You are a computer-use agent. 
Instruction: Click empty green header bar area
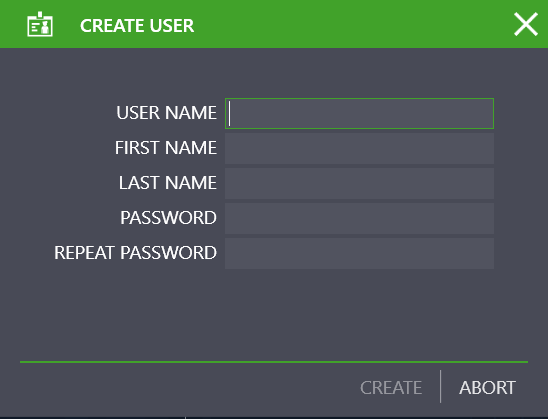pos(349,24)
